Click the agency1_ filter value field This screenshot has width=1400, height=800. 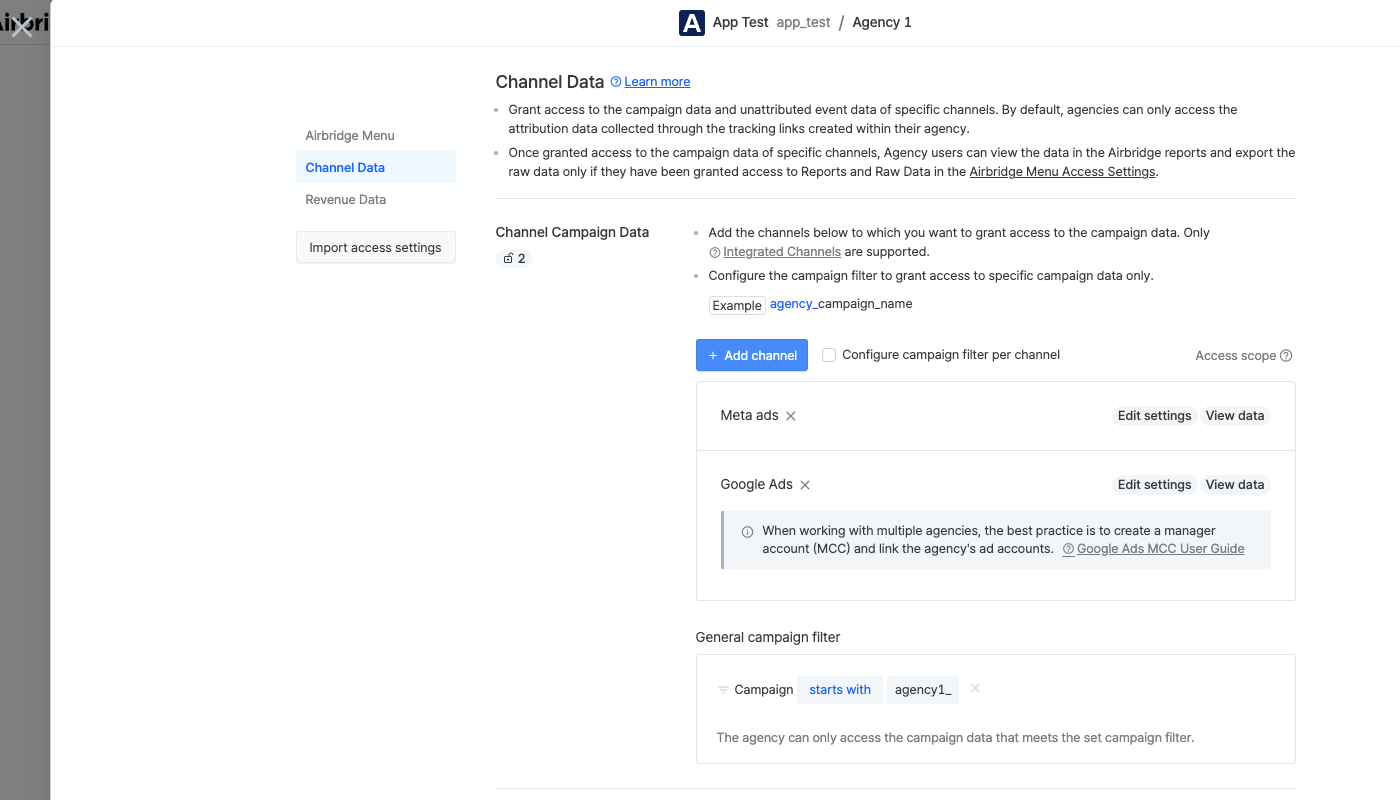click(923, 690)
